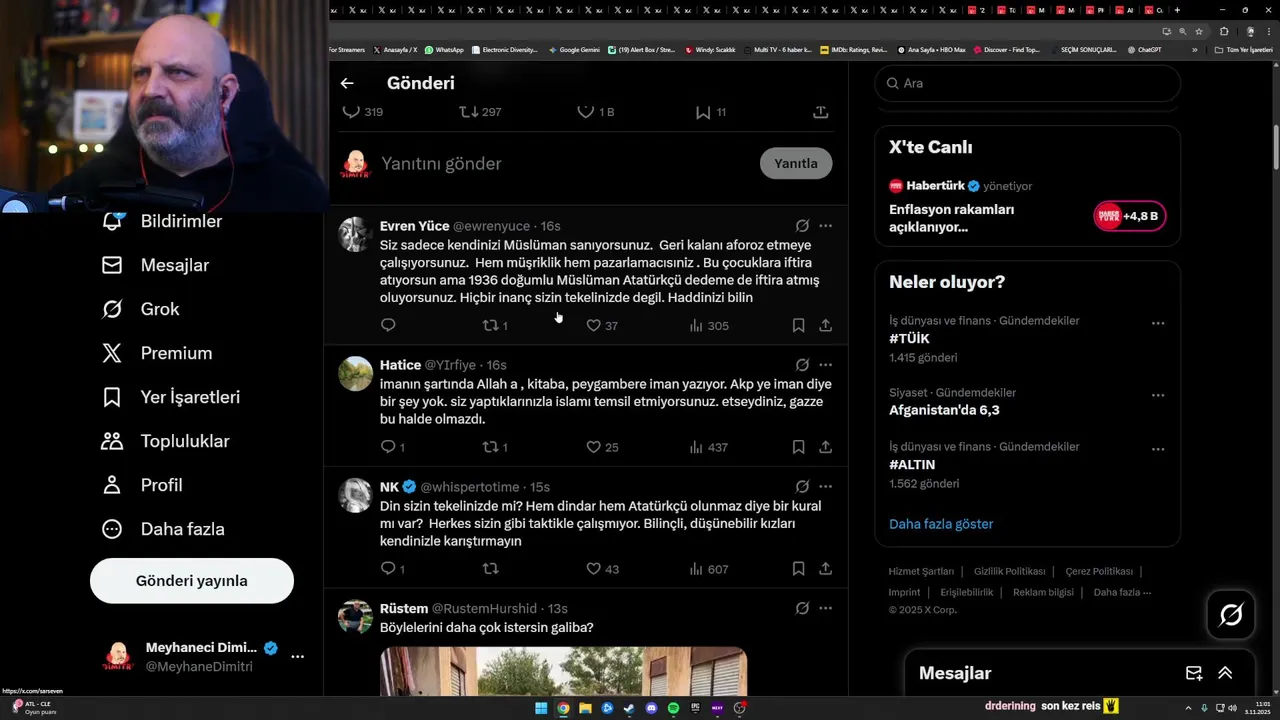Open Mesajlar in the sidebar
The height and width of the screenshot is (720, 1280).
(x=156, y=265)
